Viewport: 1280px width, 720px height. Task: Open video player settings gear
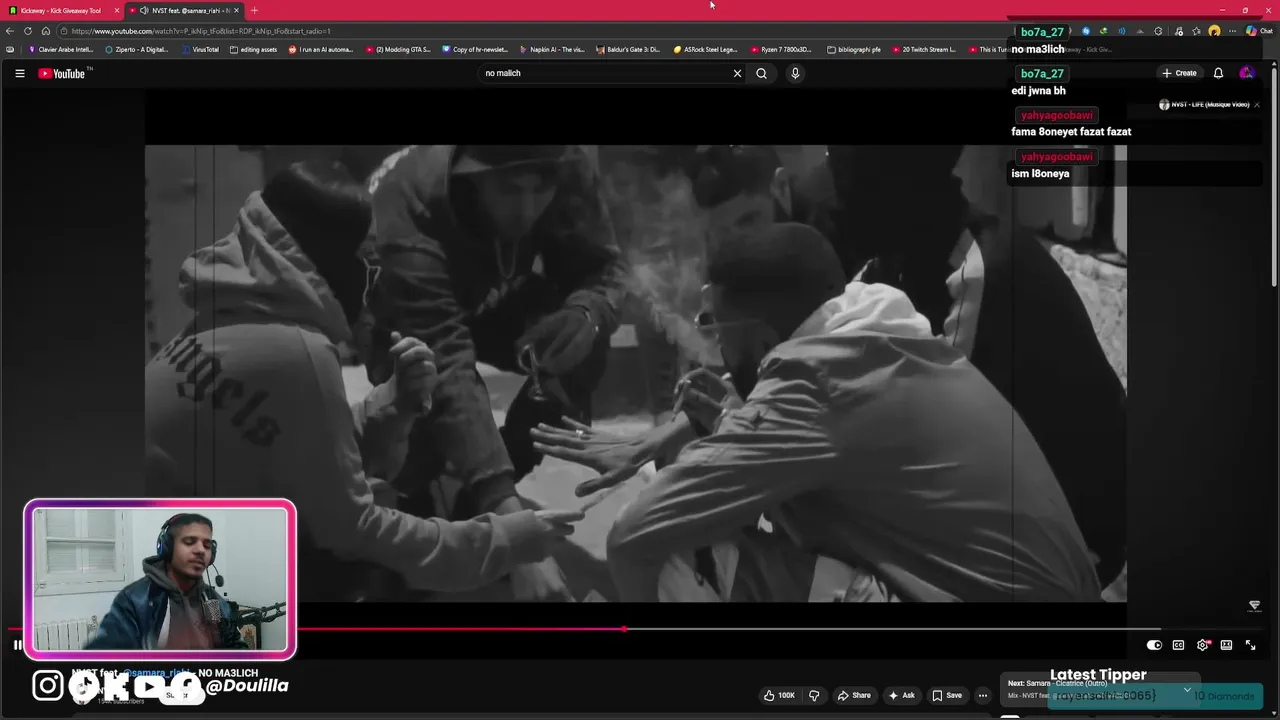[1202, 645]
